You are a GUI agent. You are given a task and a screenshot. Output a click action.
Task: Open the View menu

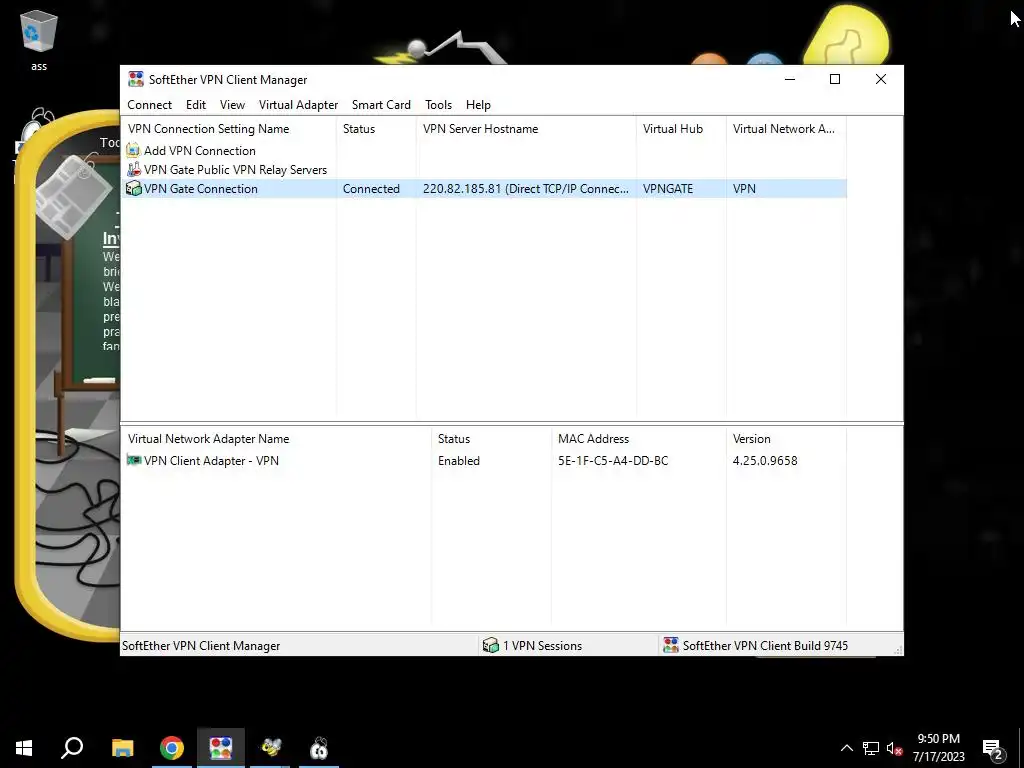232,104
